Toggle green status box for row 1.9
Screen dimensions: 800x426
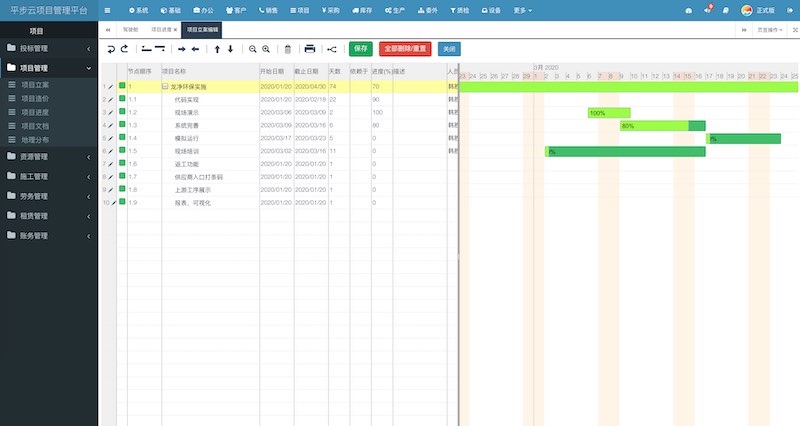tap(122, 202)
